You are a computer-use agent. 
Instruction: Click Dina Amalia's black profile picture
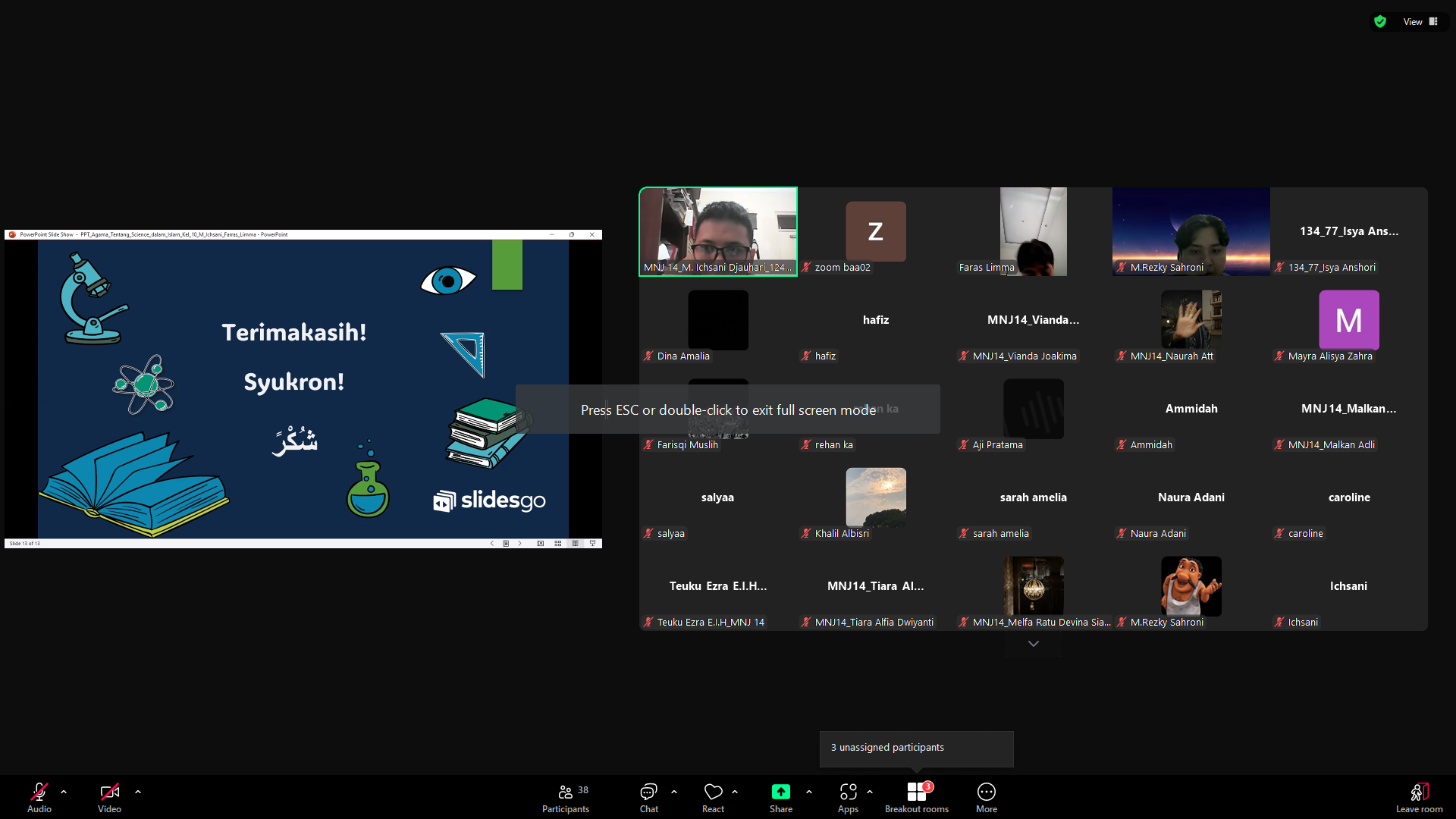coord(718,320)
